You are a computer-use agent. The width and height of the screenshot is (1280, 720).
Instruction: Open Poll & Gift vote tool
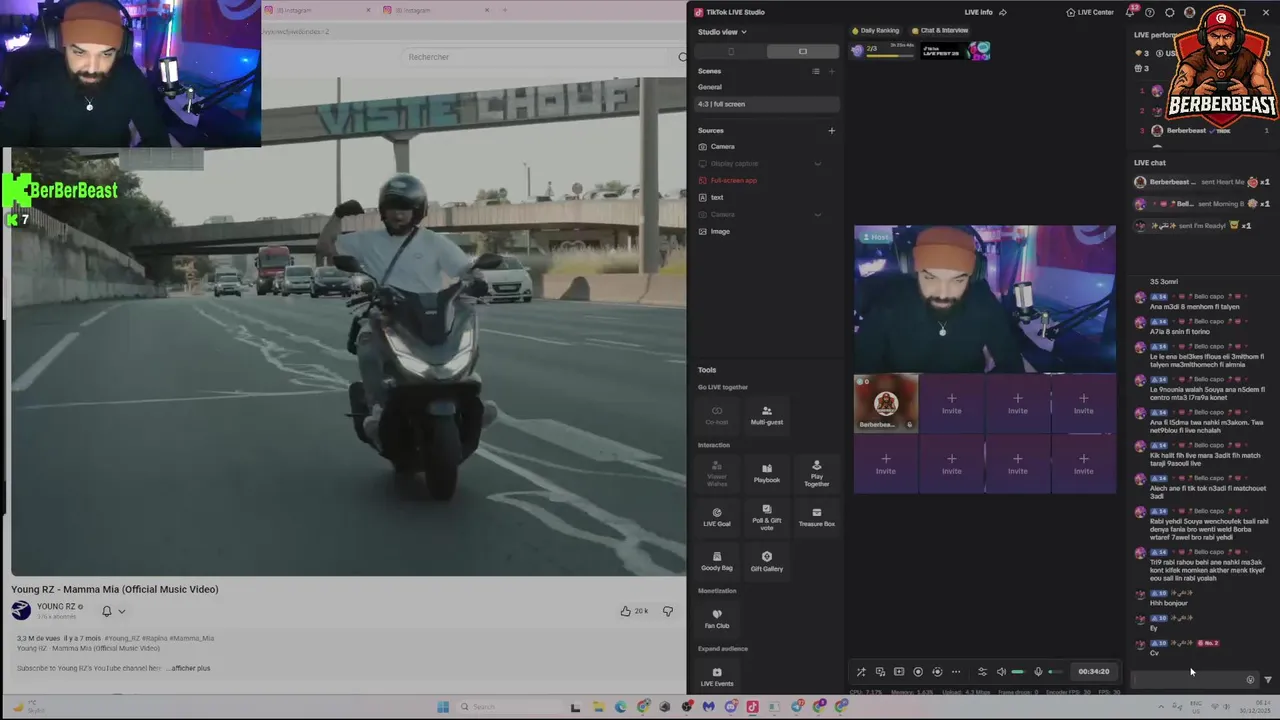pos(767,517)
